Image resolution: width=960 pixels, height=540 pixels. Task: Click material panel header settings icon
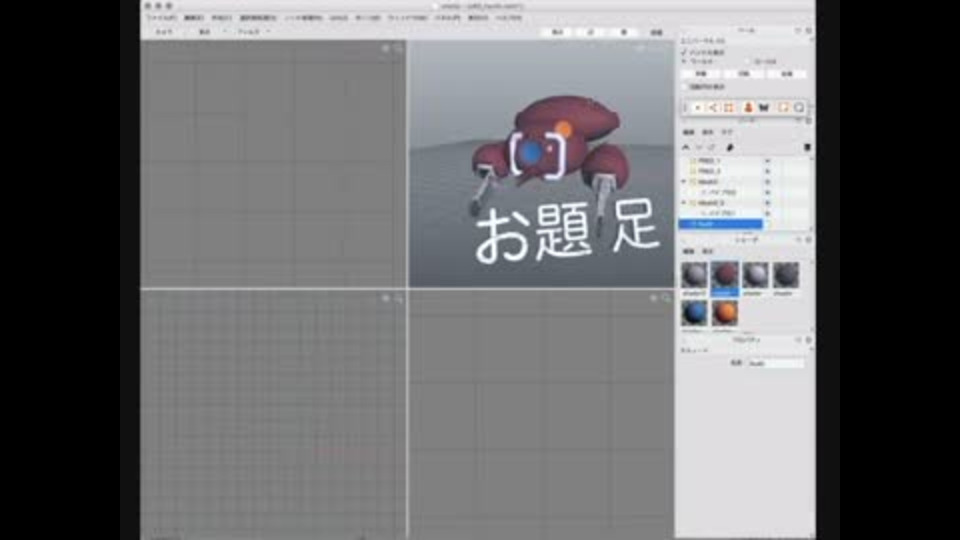tap(809, 240)
